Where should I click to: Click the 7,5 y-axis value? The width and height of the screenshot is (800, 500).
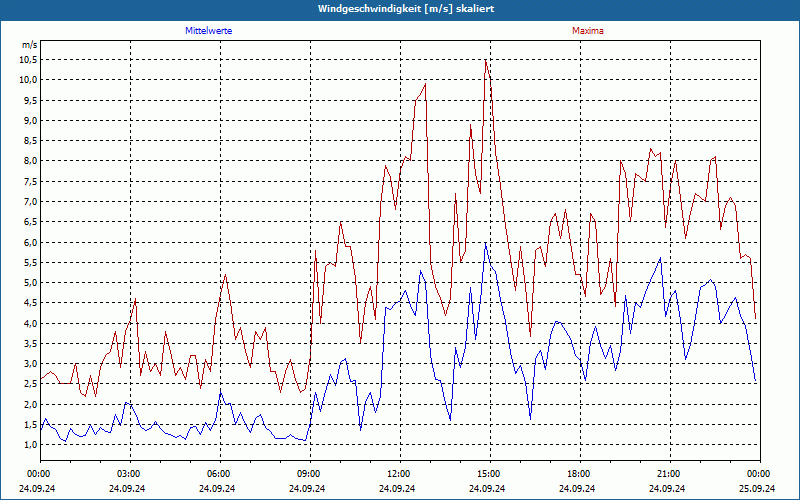31,181
